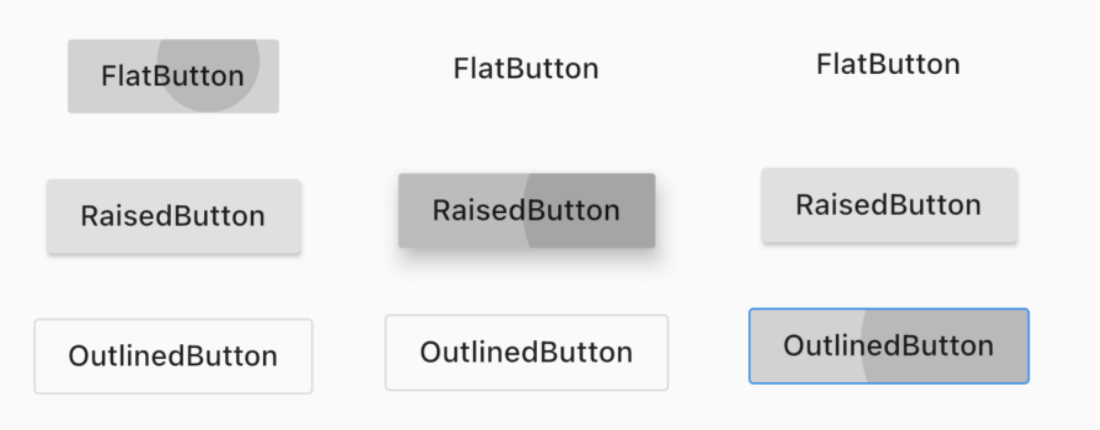
Task: Select the rightmost RaisedButton
Action: [x=888, y=205]
